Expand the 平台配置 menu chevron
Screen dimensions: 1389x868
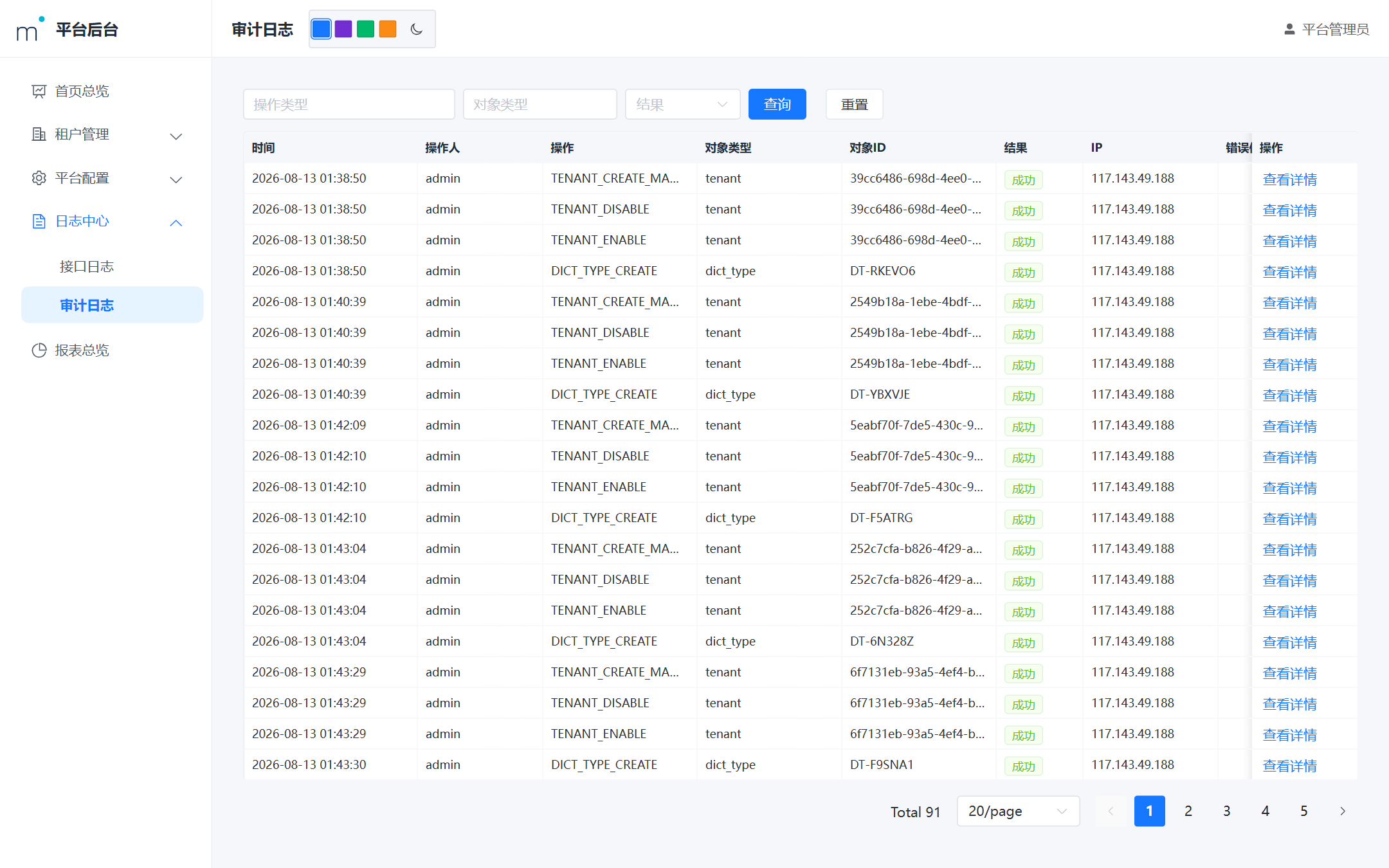[x=176, y=179]
